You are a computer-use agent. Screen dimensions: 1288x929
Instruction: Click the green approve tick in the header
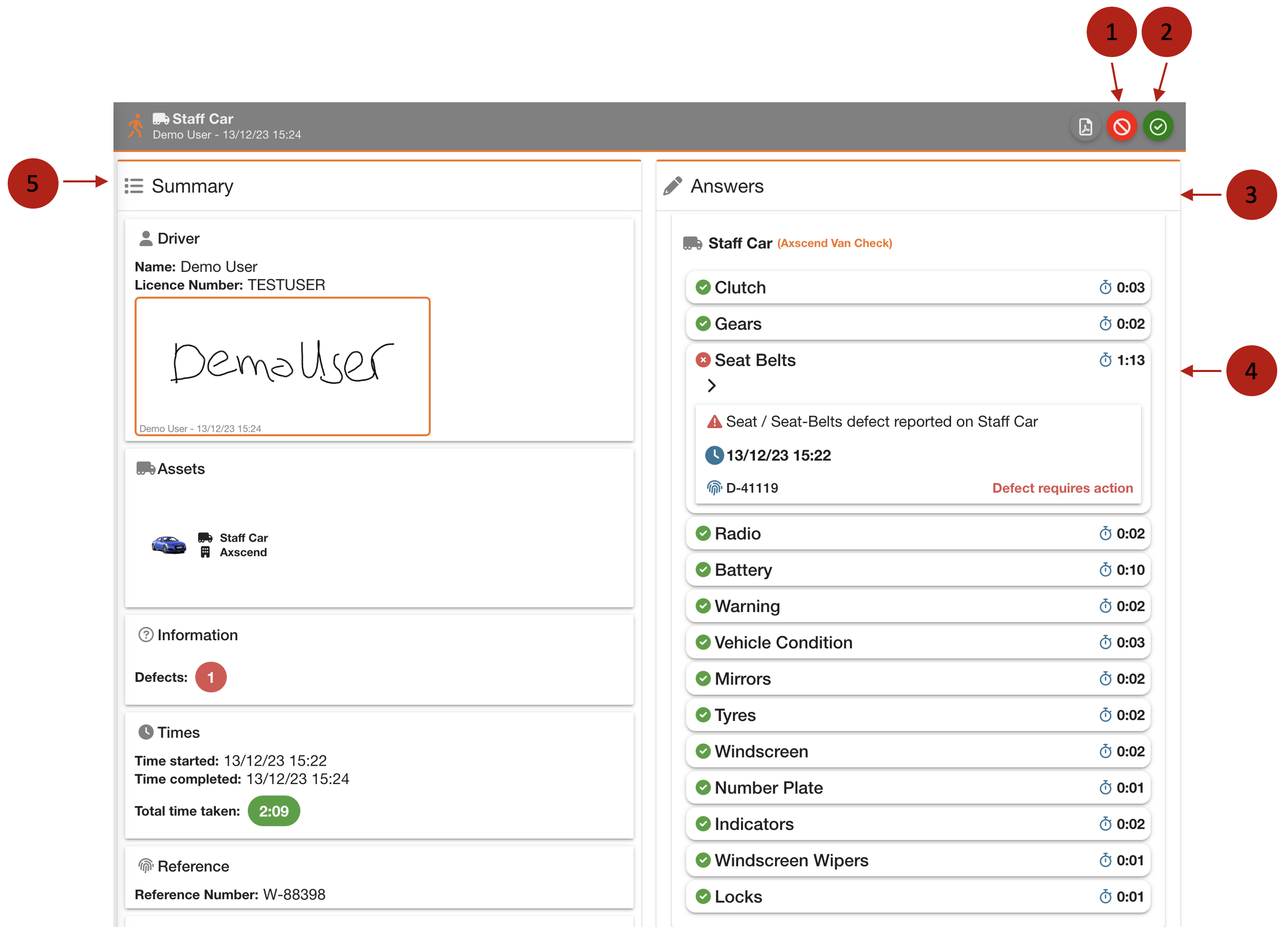pos(1159,126)
